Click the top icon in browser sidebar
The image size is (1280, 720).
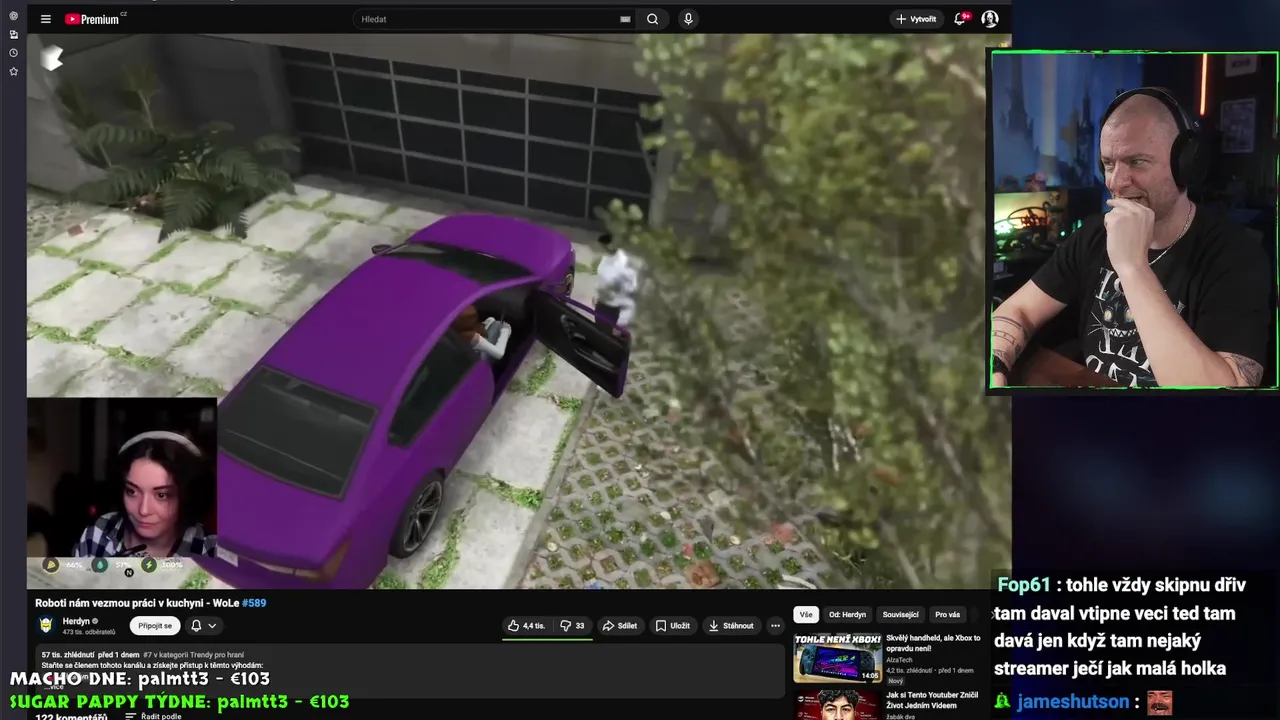tap(13, 16)
